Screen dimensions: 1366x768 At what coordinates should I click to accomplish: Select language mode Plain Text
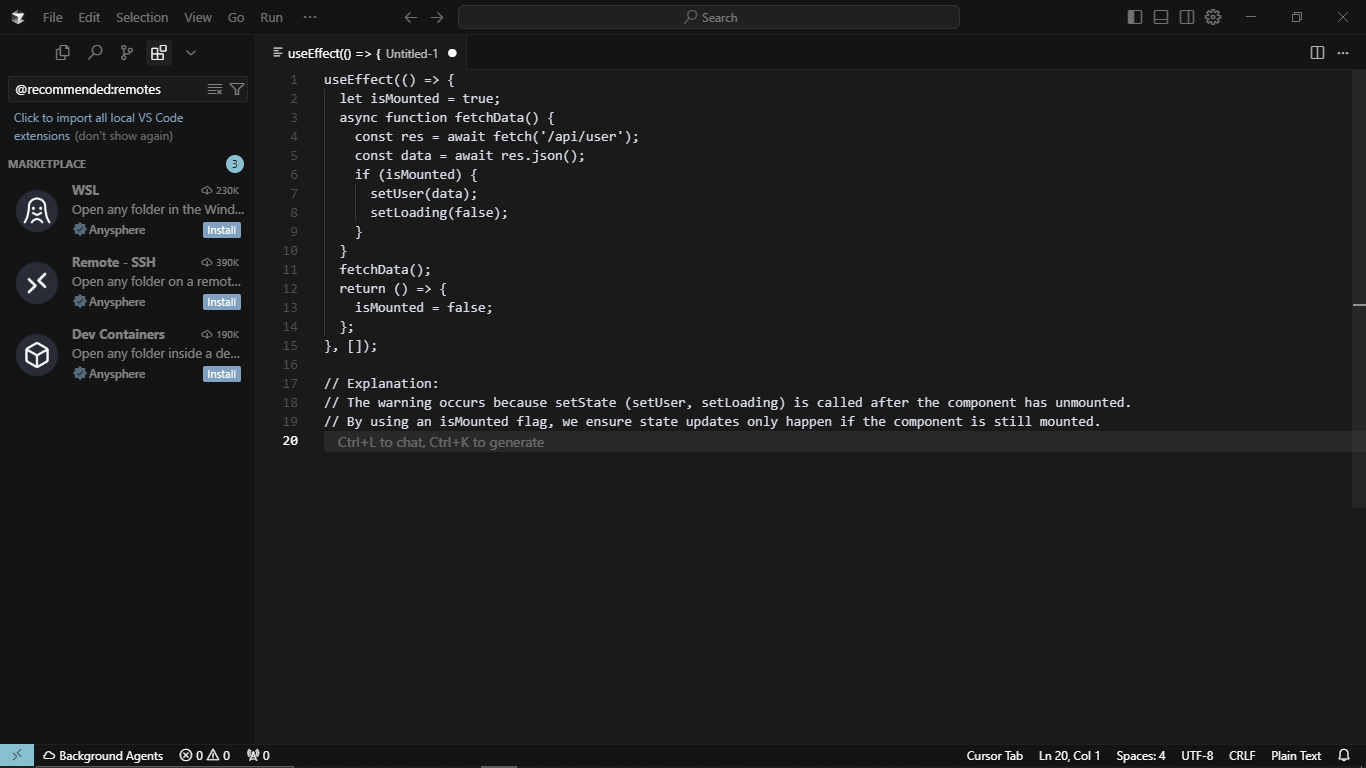1296,756
